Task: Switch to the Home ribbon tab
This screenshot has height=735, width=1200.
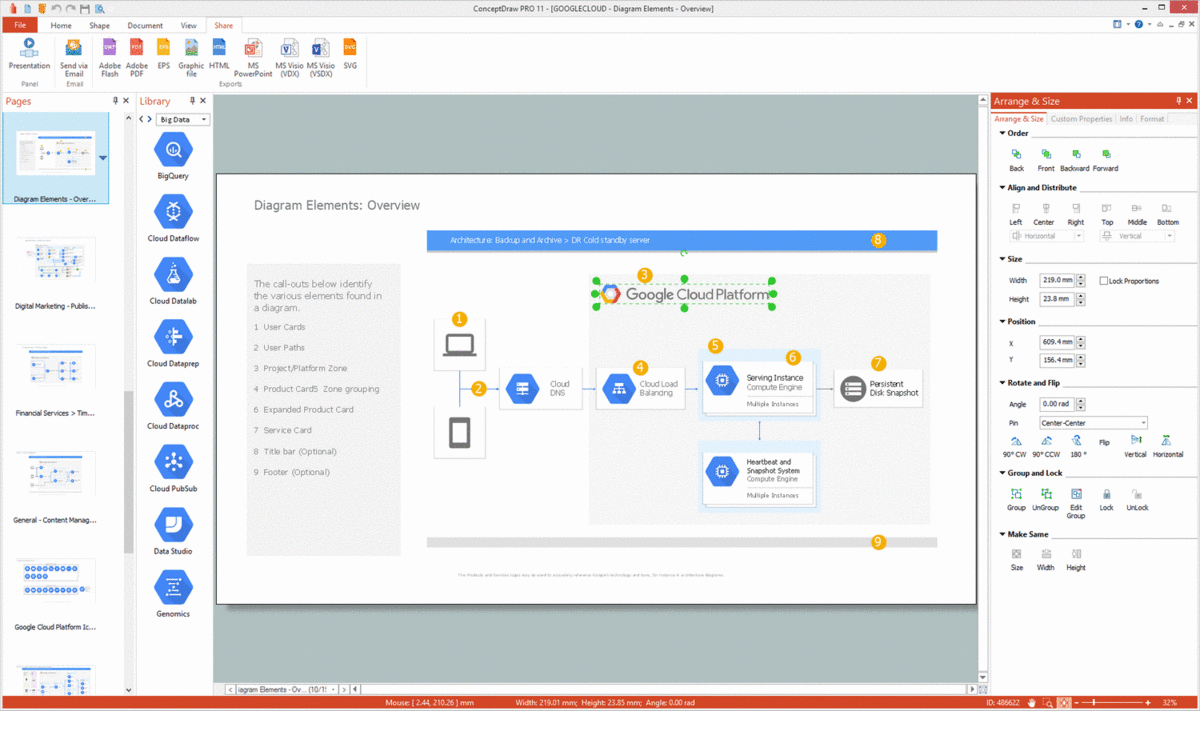Action: coord(61,25)
